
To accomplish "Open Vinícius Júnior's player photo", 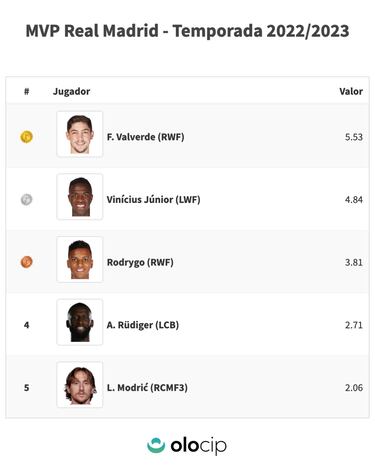I will [x=80, y=197].
